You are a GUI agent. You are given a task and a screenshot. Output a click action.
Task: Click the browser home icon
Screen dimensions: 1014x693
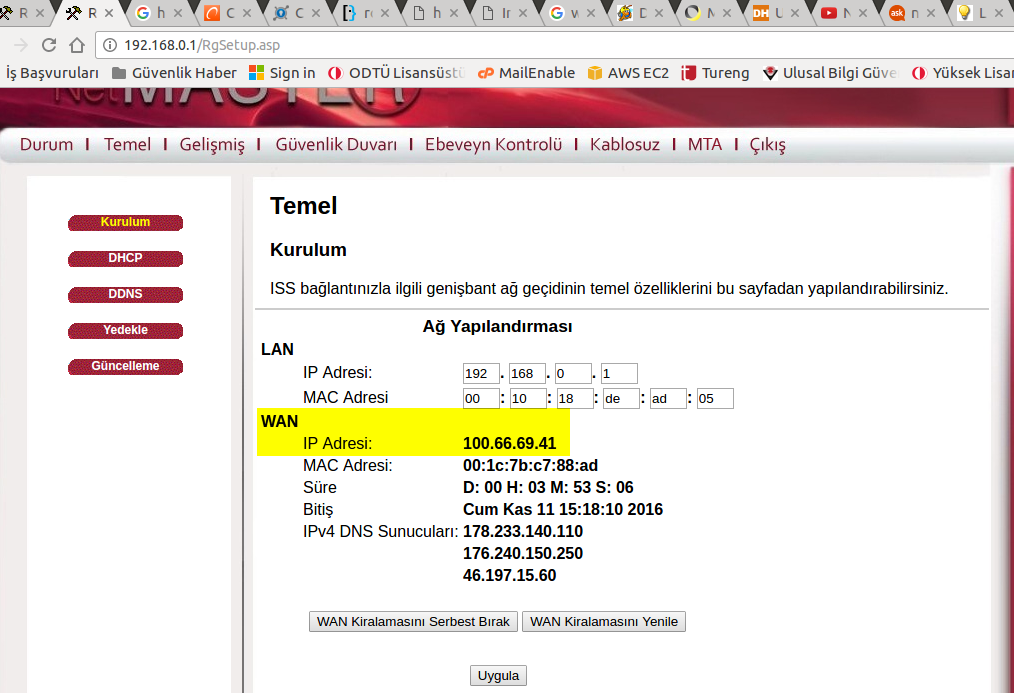coord(77,45)
